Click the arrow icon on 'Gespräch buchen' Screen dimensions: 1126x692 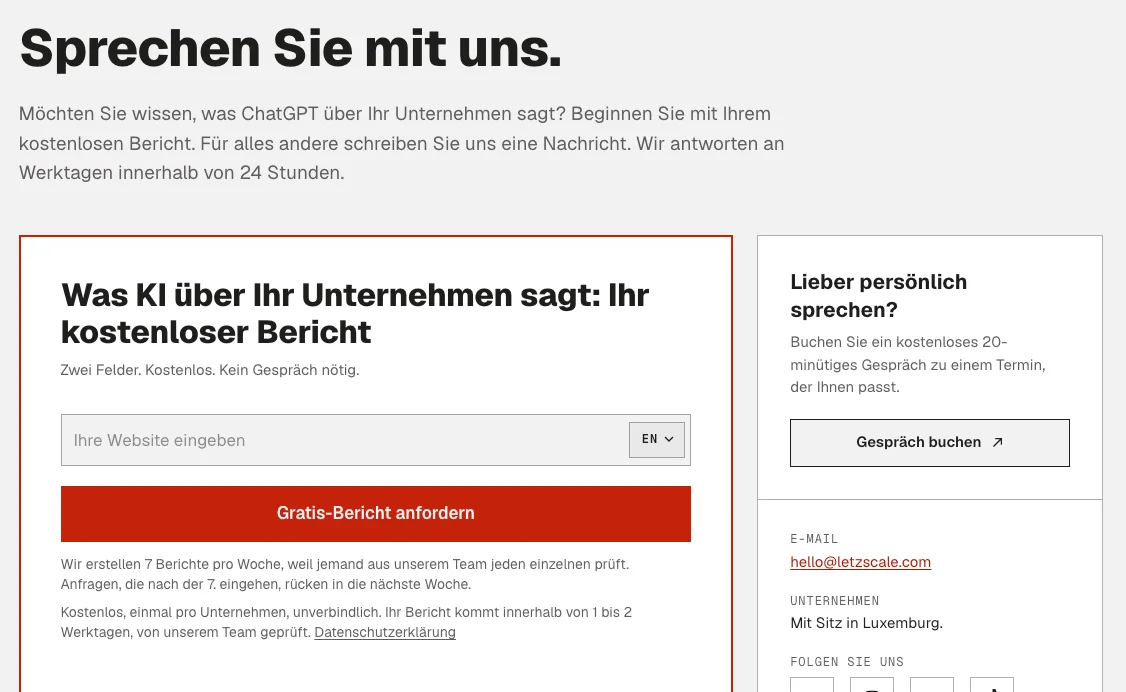997,442
